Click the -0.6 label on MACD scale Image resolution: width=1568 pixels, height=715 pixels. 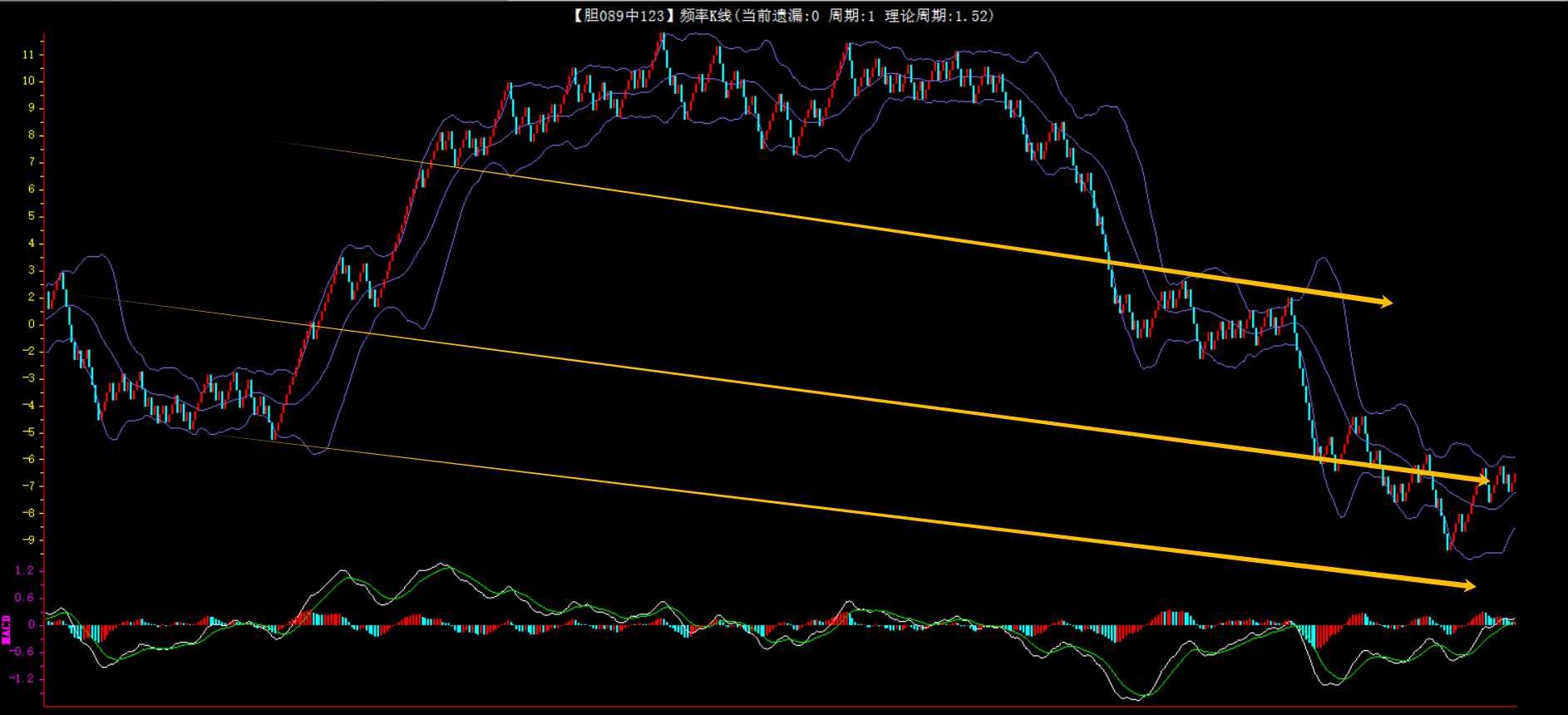click(x=22, y=652)
